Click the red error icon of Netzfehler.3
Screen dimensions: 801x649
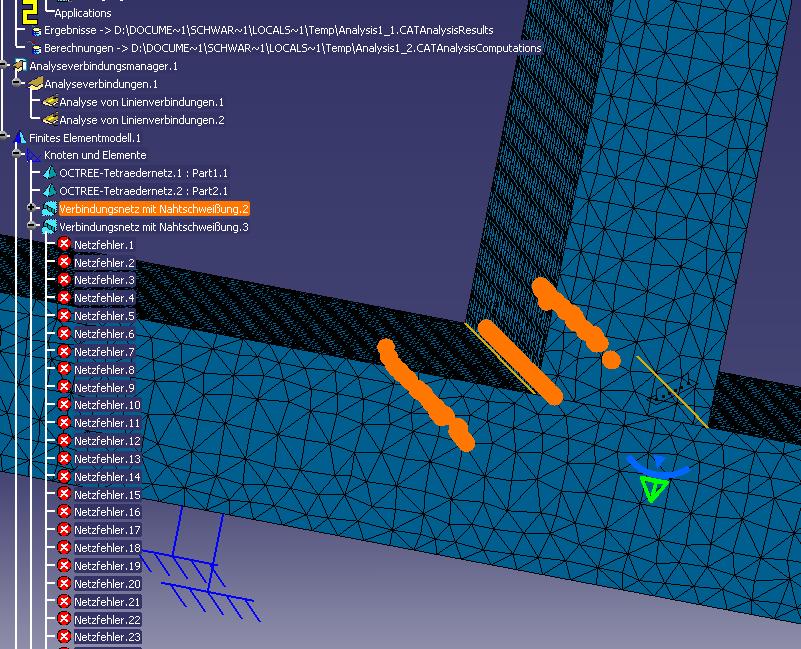pos(64,280)
